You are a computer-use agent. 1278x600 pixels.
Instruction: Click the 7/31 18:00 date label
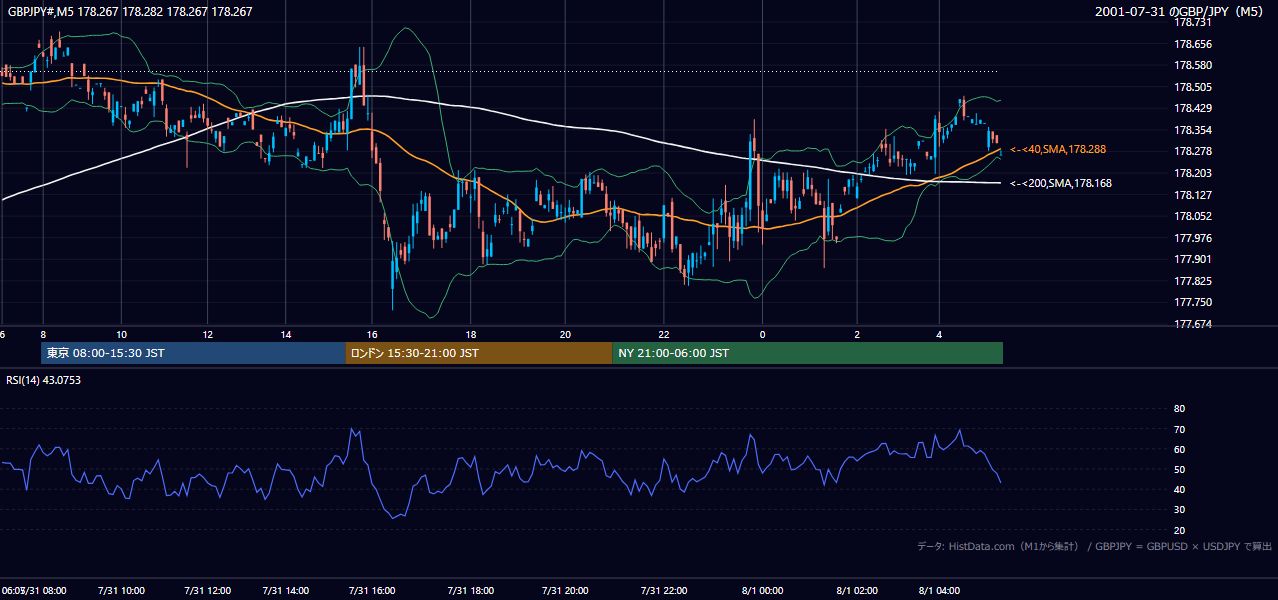click(x=471, y=591)
